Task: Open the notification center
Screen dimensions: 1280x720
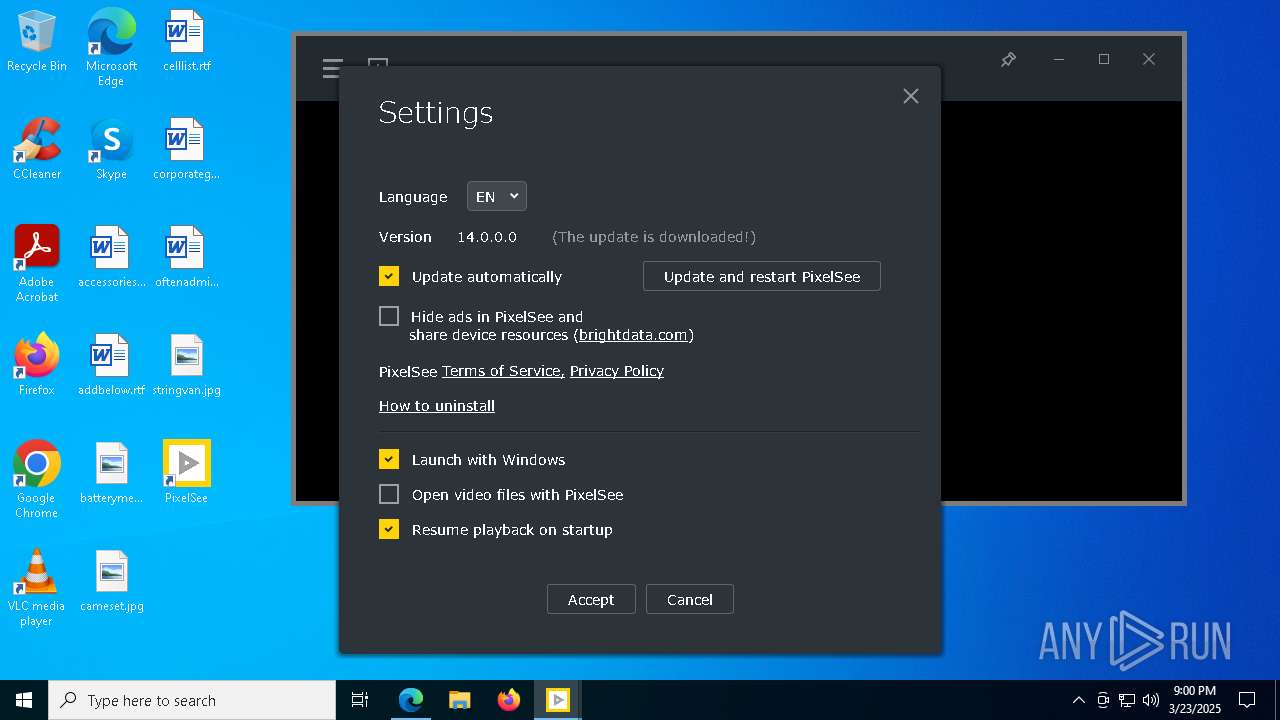Action: tap(1247, 700)
